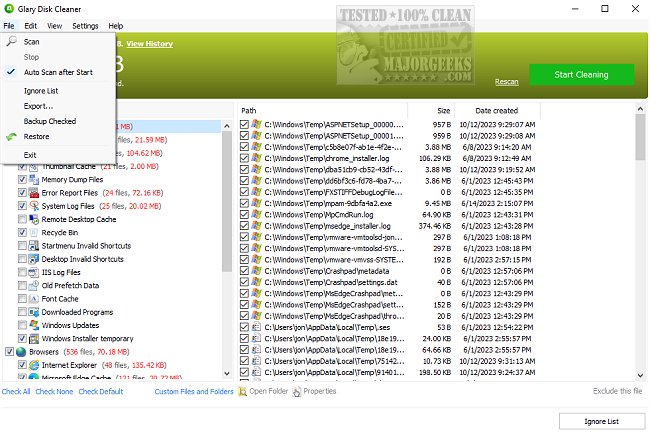Click the Recycle Bin icon

point(34,233)
